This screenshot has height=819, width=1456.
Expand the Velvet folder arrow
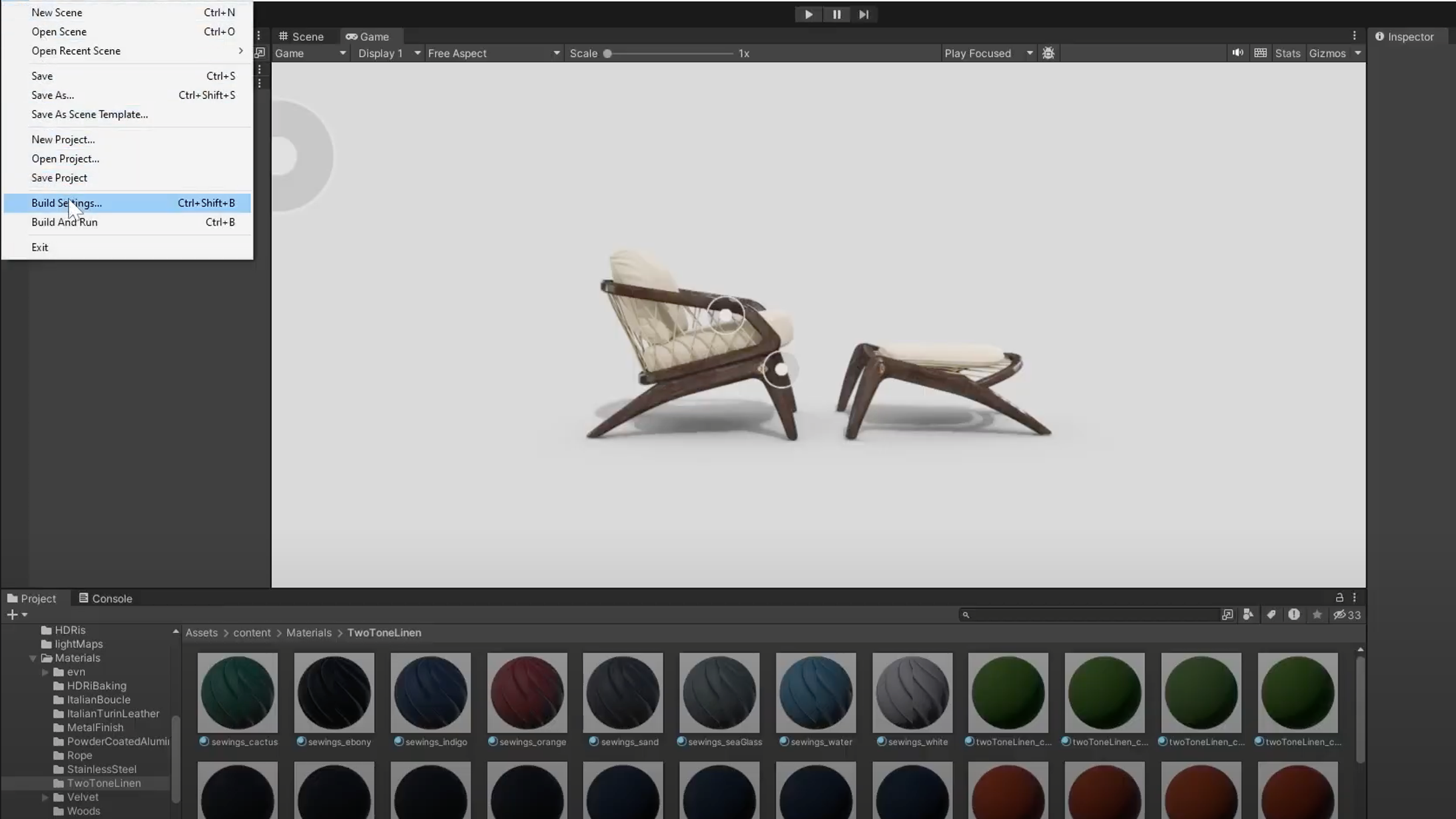(x=45, y=797)
